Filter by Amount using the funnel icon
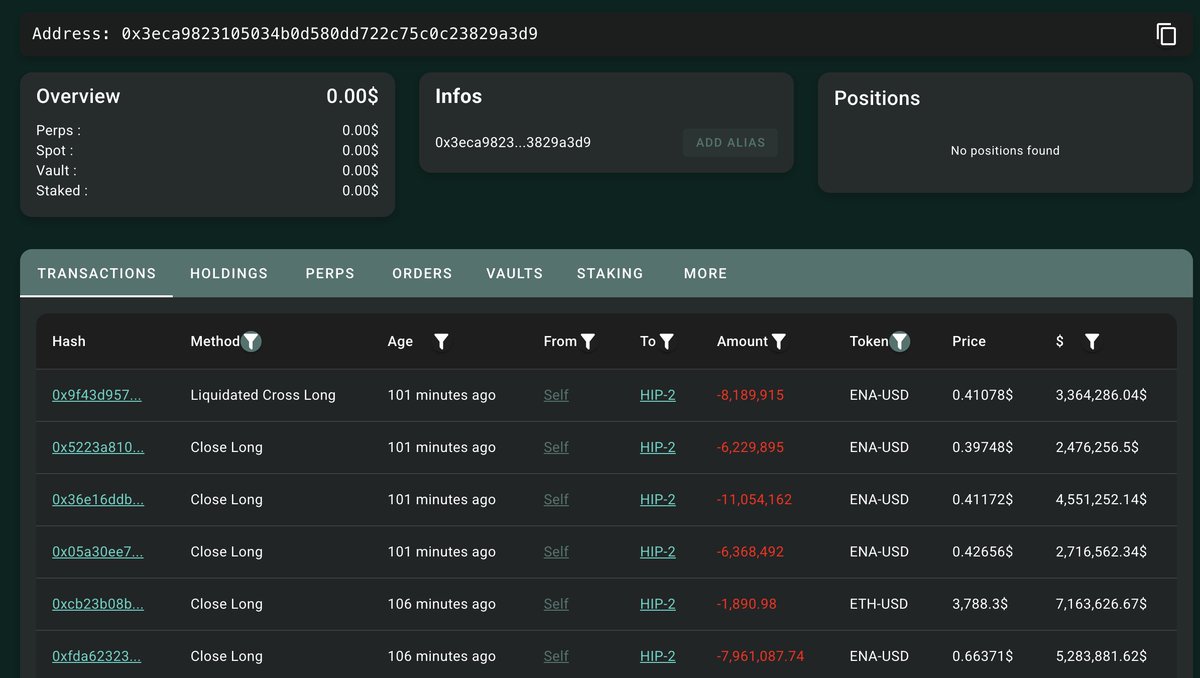The width and height of the screenshot is (1200, 678). [779, 342]
